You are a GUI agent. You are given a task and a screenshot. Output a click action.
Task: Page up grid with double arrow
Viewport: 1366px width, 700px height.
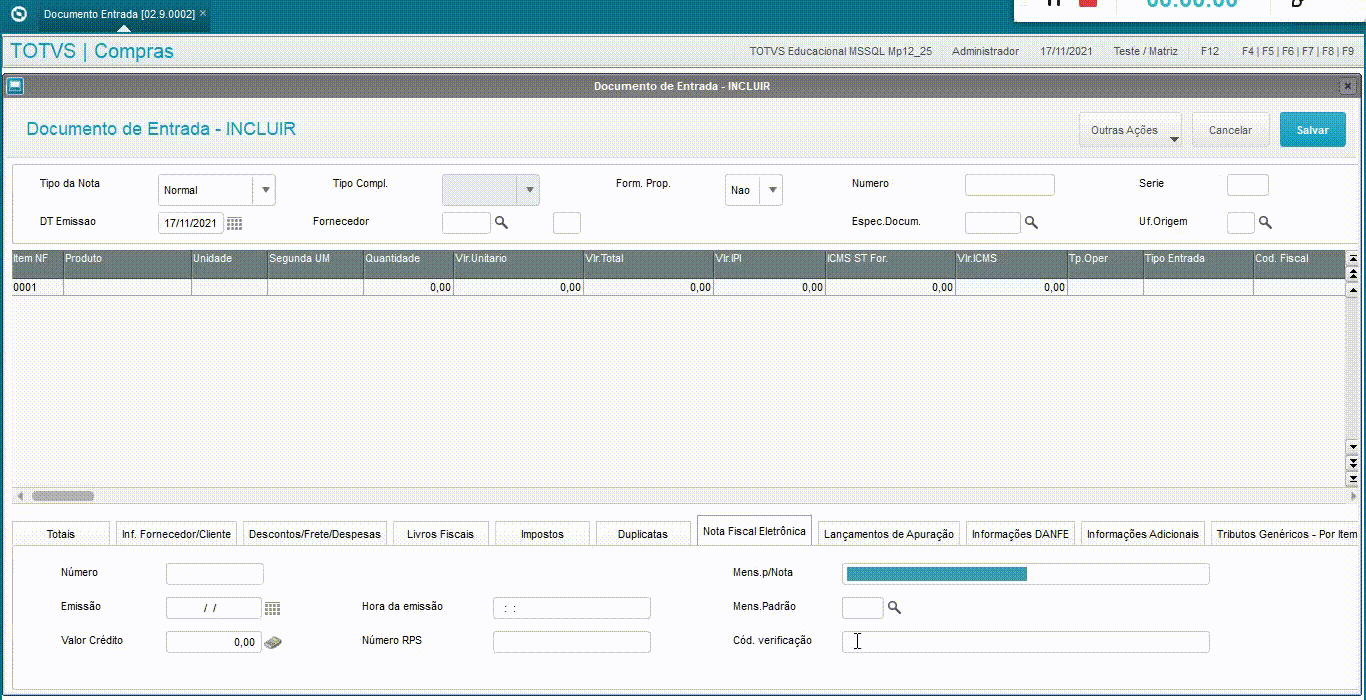pyautogui.click(x=1353, y=273)
